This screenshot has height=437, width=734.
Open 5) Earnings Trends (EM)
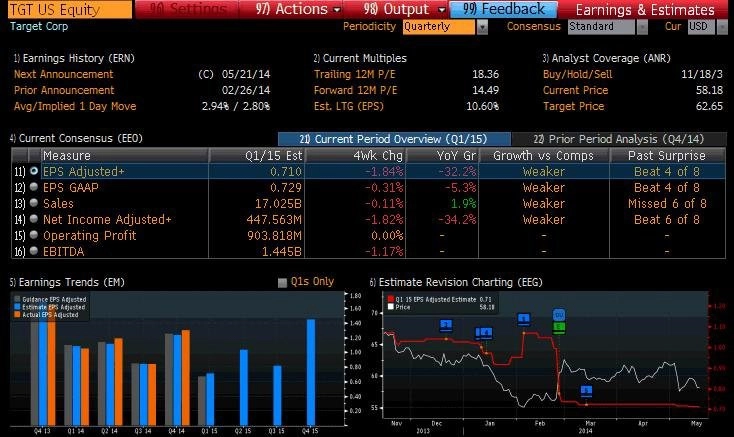[x=67, y=282]
